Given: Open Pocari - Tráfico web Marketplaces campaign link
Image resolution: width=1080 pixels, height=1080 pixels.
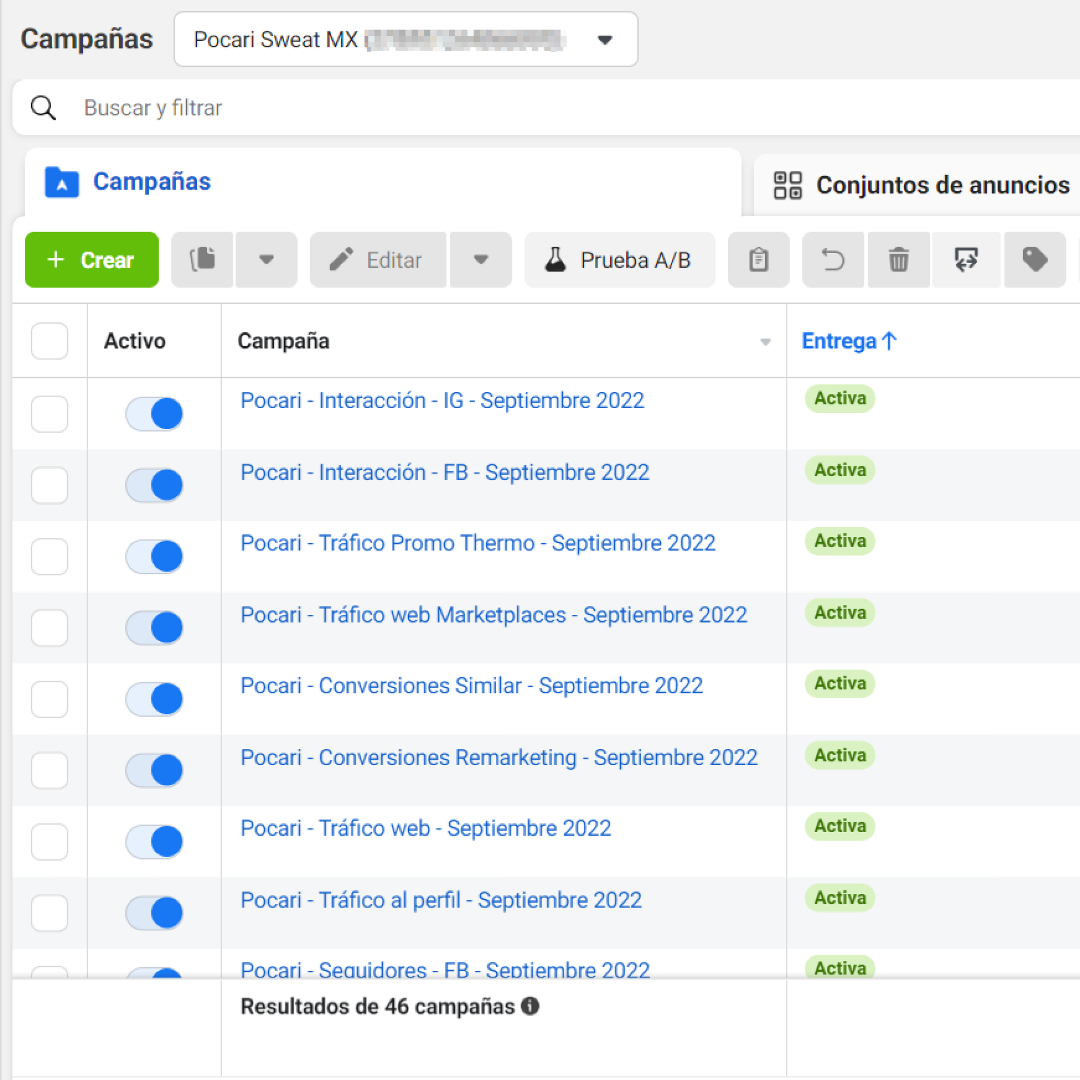Looking at the screenshot, I should click(x=494, y=614).
